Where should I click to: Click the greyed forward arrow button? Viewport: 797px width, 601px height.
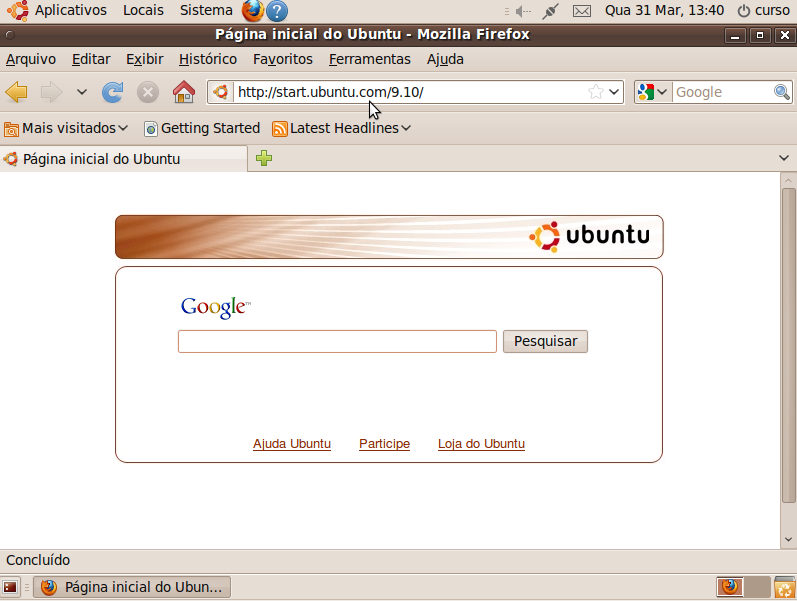(x=51, y=92)
